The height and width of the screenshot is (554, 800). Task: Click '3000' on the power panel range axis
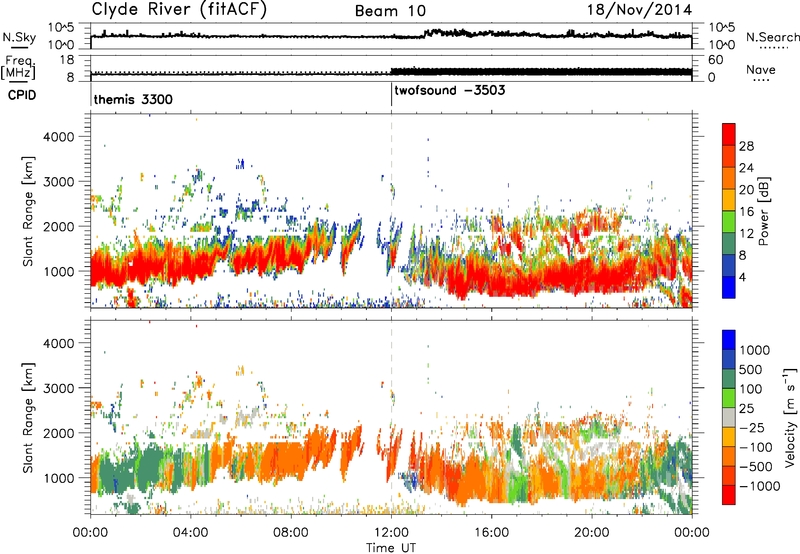(x=58, y=182)
